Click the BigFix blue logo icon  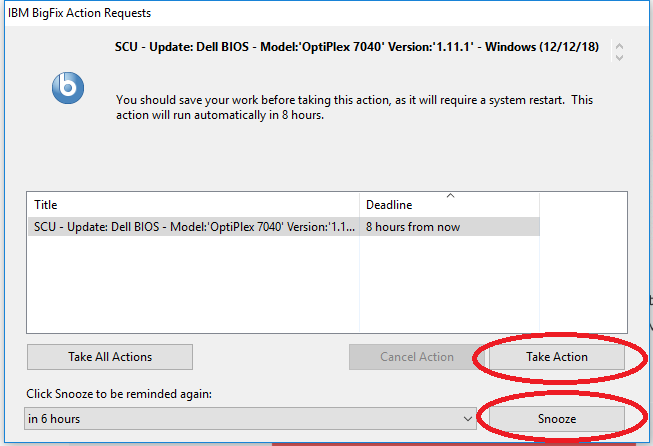click(68, 88)
